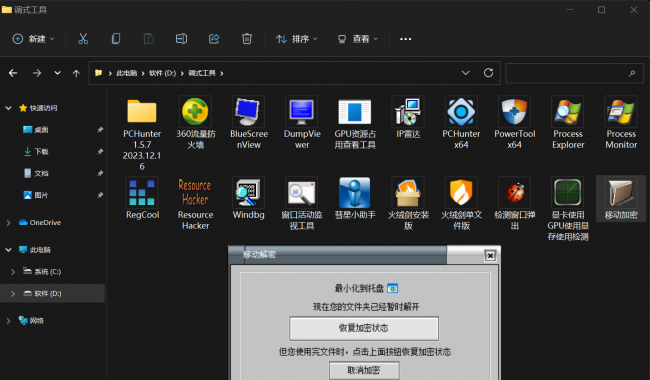Open Process Explorer

[568, 111]
